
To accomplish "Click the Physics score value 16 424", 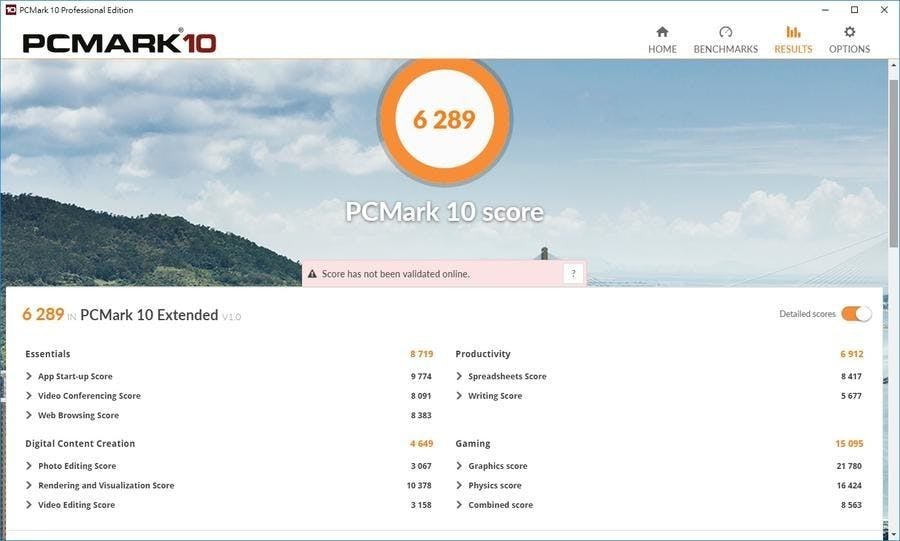I will tap(849, 485).
